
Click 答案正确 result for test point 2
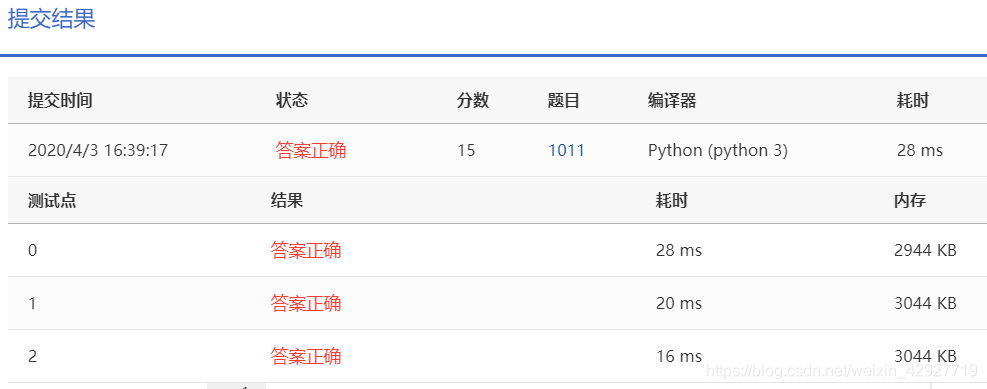(306, 356)
